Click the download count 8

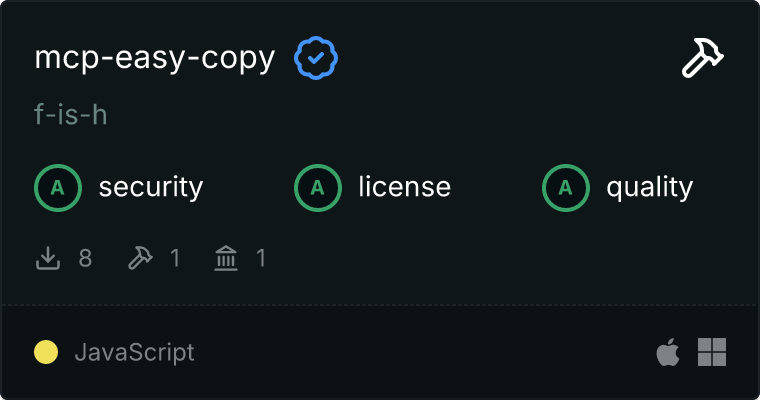click(85, 258)
